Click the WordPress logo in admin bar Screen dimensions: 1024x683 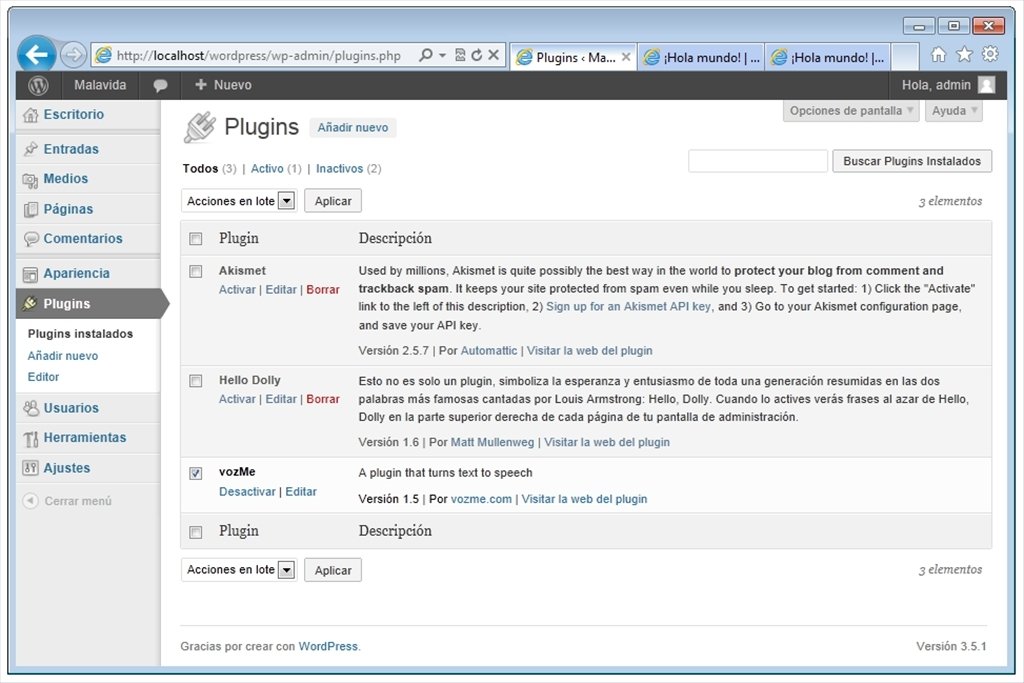coord(39,85)
